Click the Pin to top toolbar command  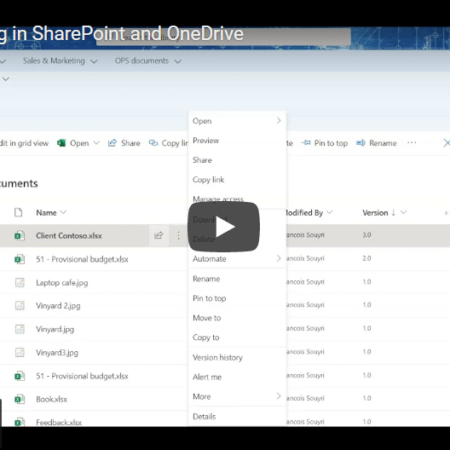[325, 143]
